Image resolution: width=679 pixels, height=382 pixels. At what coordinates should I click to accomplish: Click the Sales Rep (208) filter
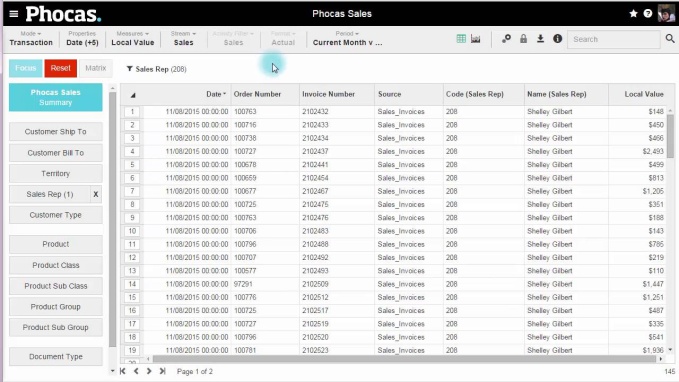click(x=156, y=69)
